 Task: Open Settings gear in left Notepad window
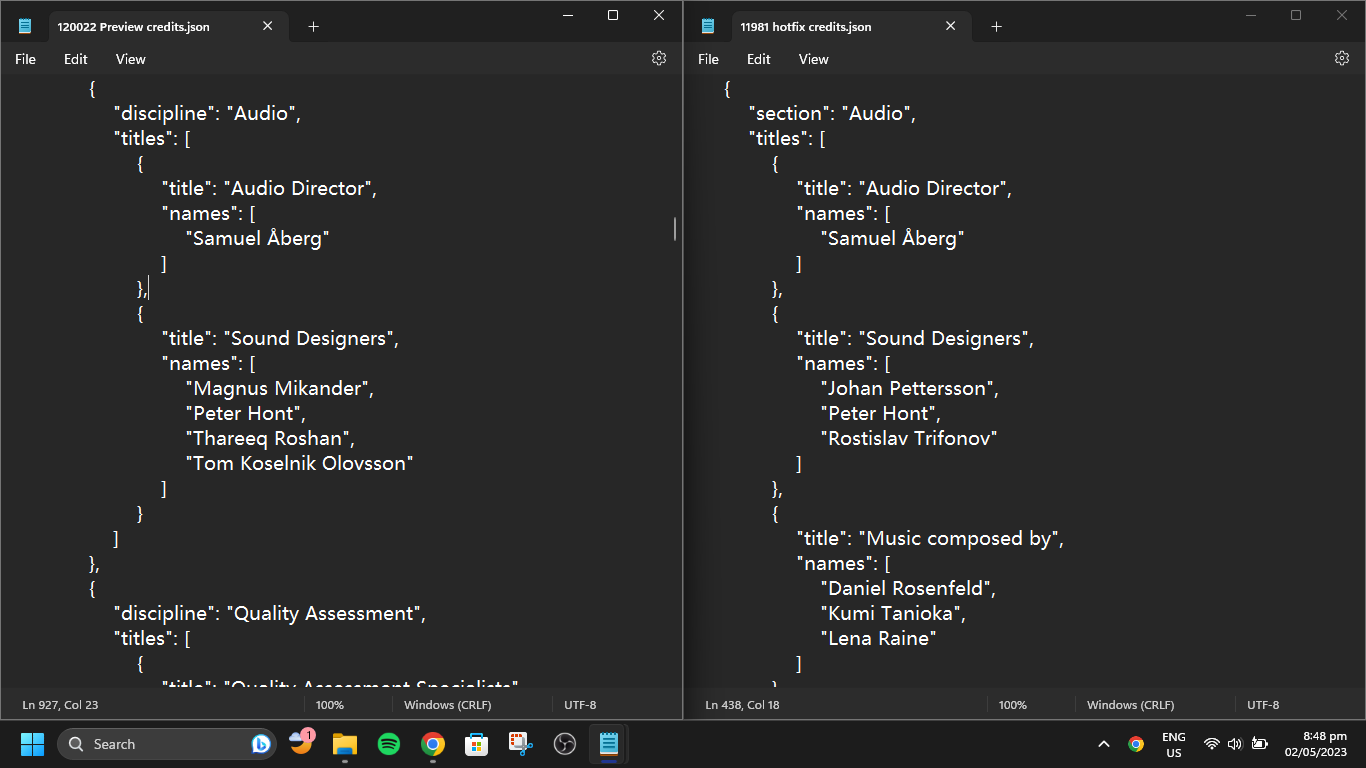[x=659, y=59]
